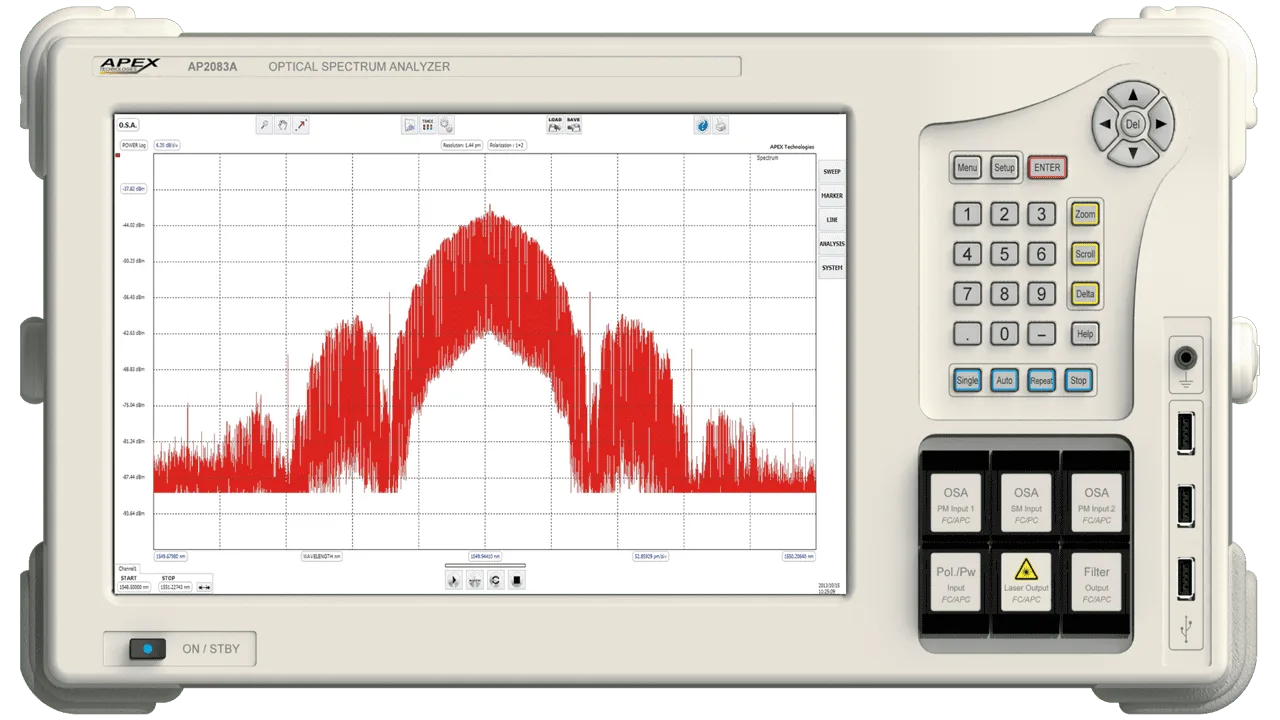Open the blue help icon in toolbar

(702, 125)
